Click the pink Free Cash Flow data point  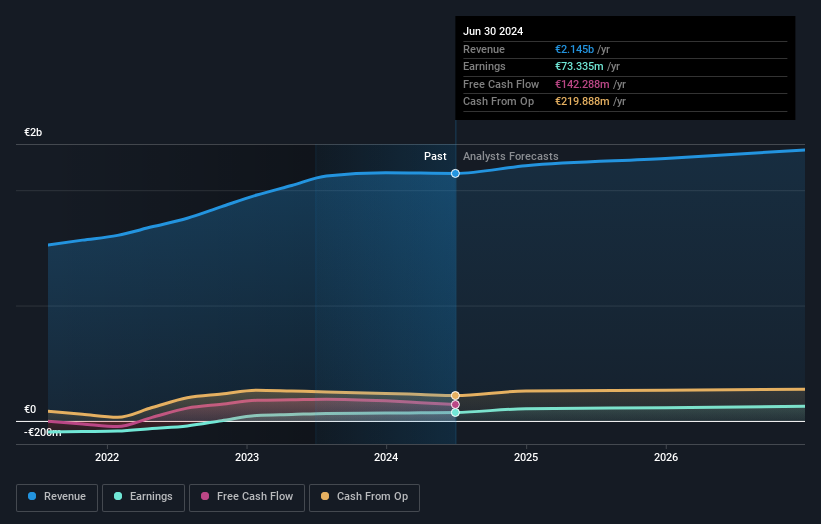[x=456, y=405]
